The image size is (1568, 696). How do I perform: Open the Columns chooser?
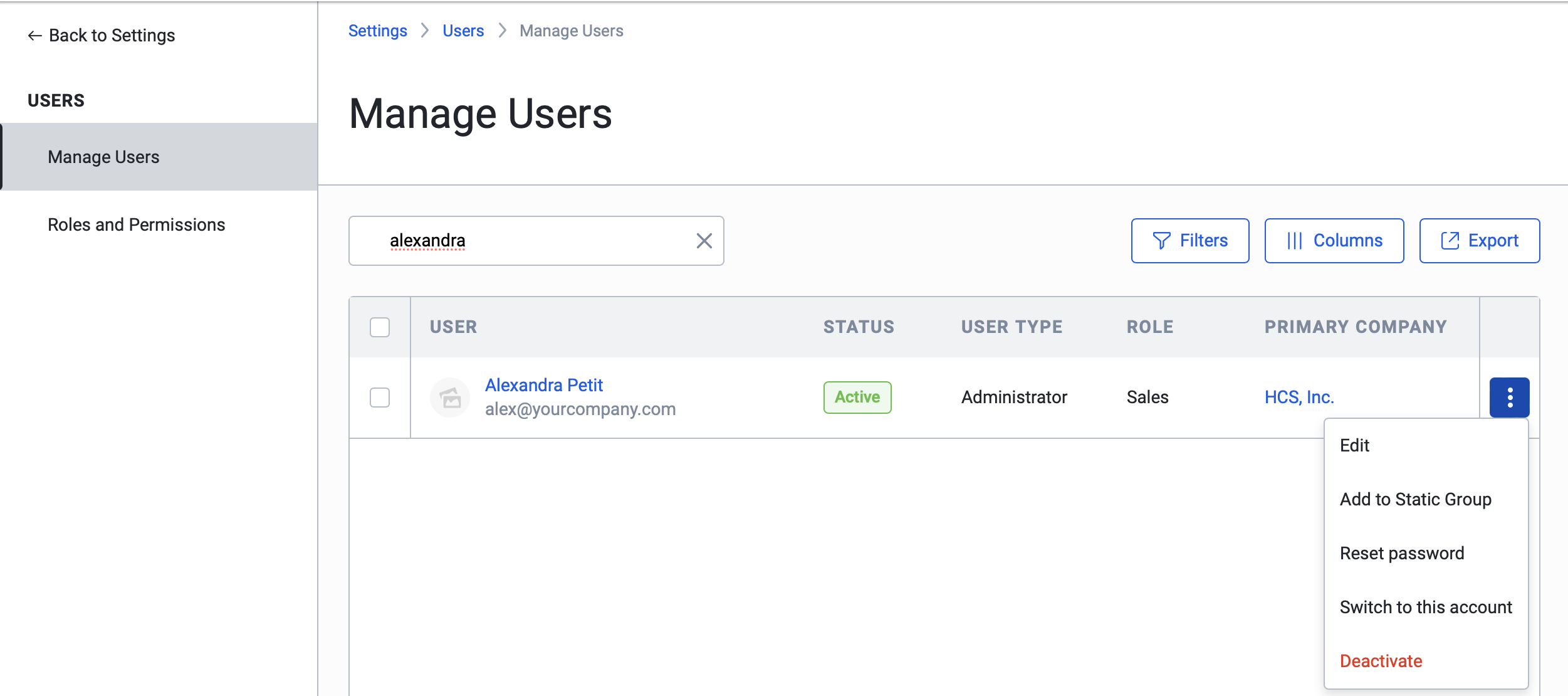pyautogui.click(x=1334, y=241)
